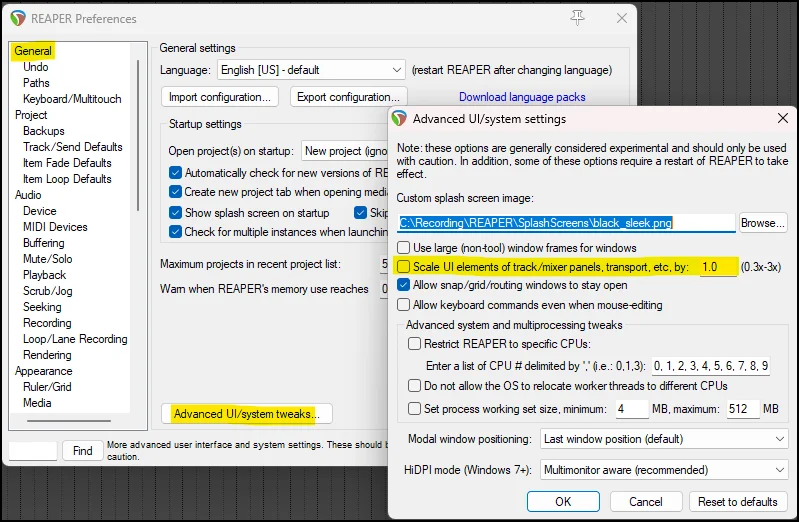Click Browse button for splash image

tap(762, 223)
